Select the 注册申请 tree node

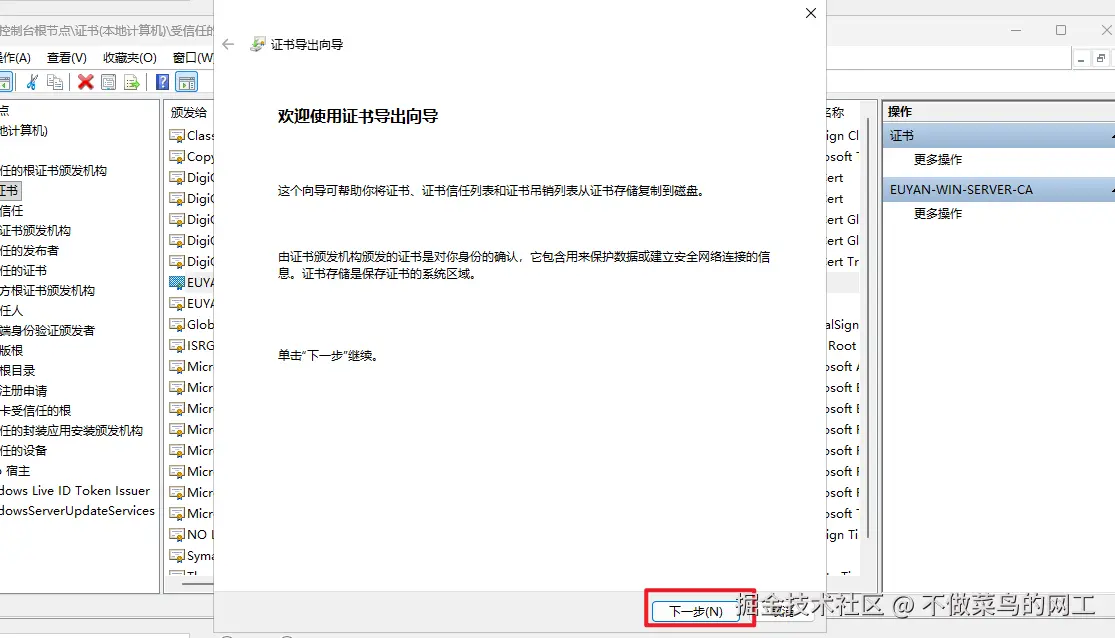23,390
